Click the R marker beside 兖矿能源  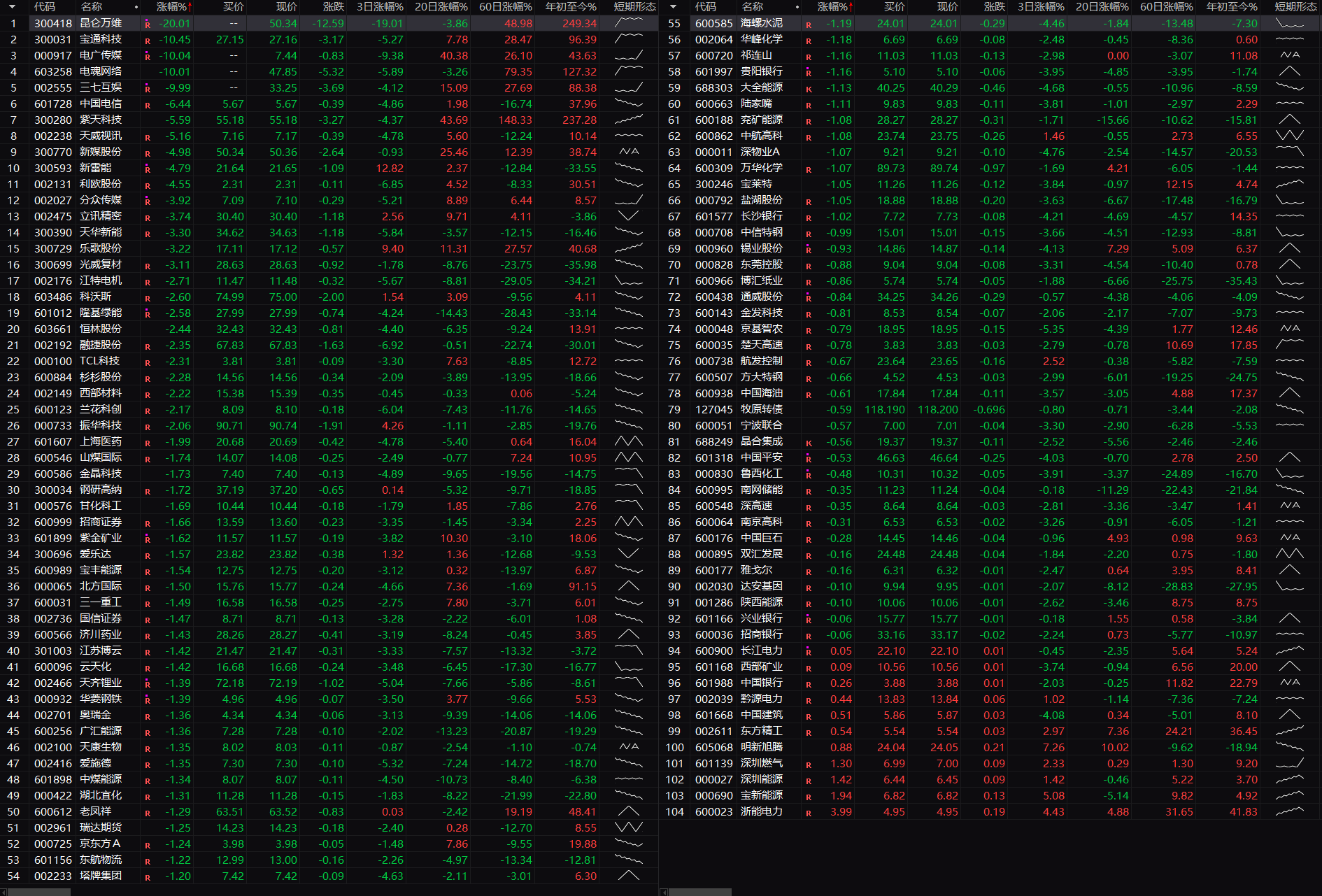[x=809, y=121]
